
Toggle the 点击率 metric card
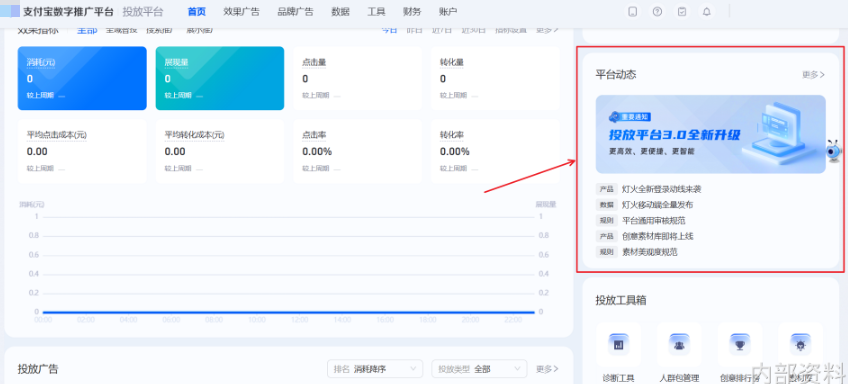point(358,151)
